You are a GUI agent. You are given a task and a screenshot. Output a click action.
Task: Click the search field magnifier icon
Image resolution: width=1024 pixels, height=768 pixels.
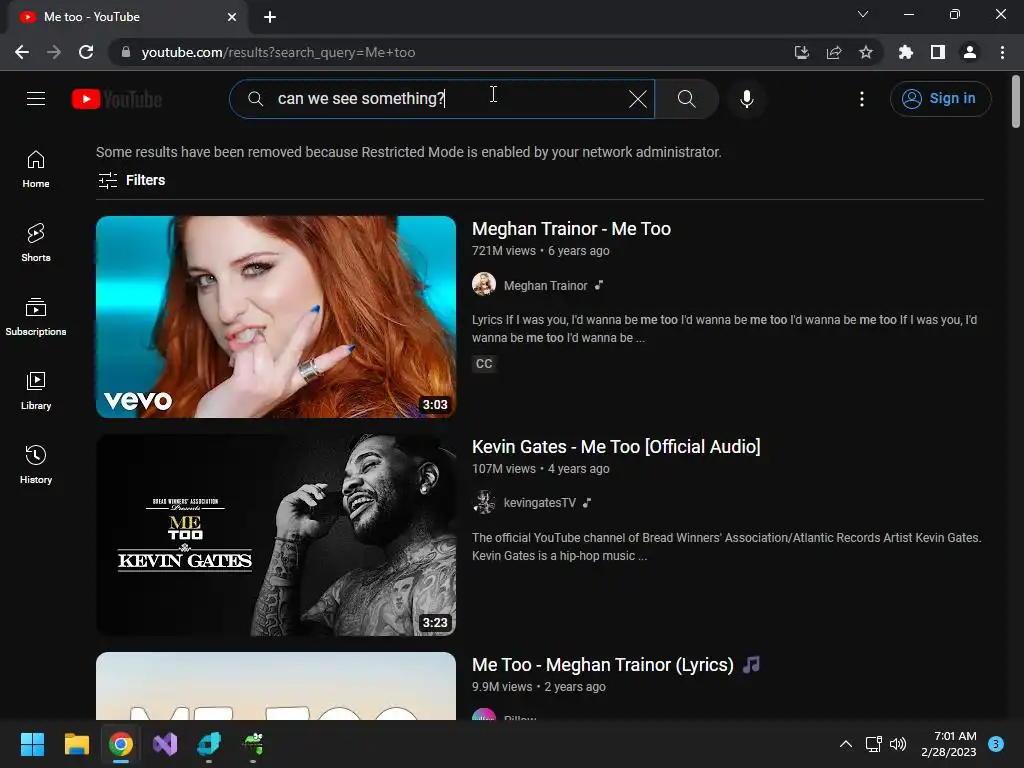255,99
